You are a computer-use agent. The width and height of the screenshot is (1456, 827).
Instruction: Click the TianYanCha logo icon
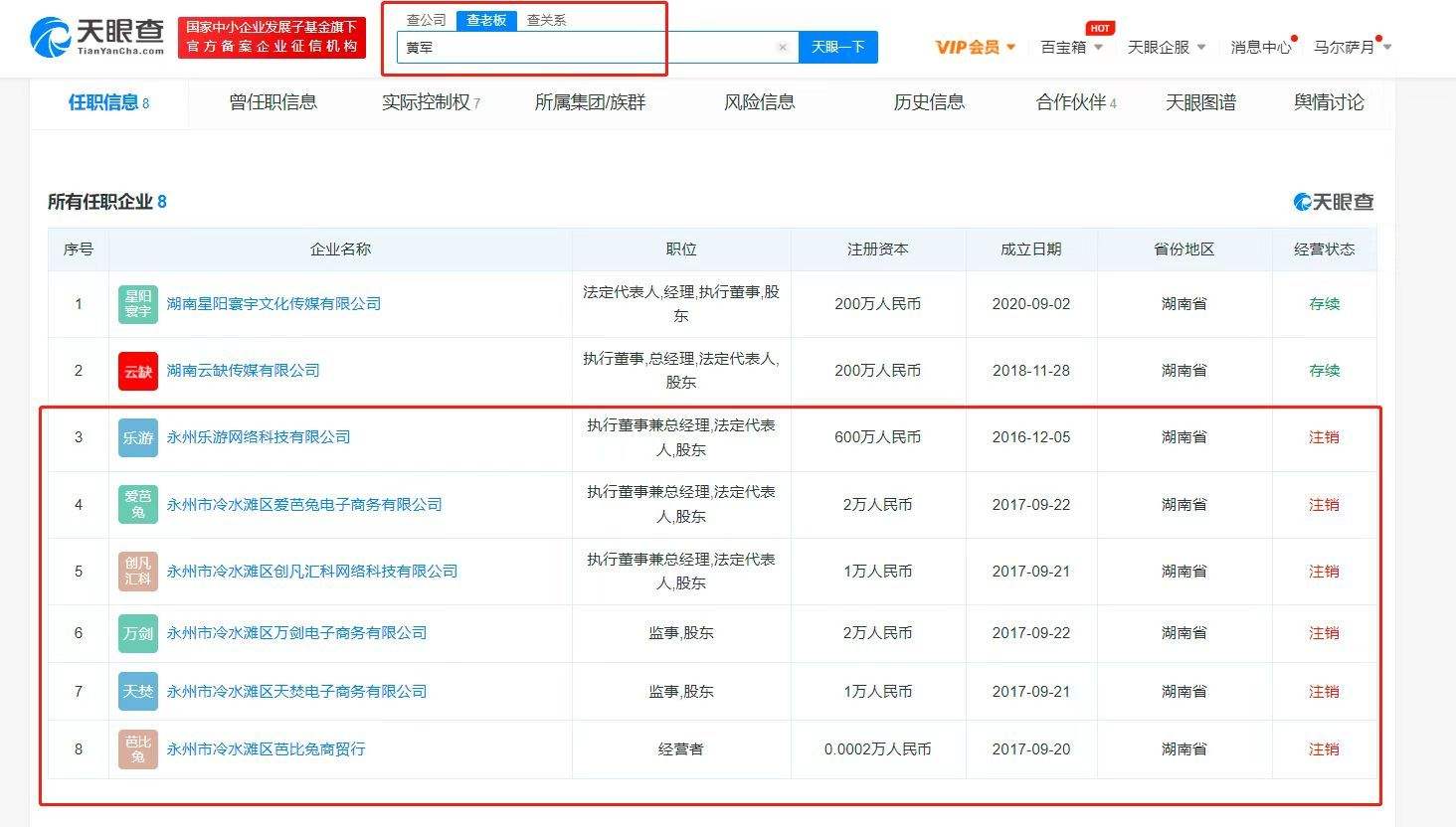[52, 37]
